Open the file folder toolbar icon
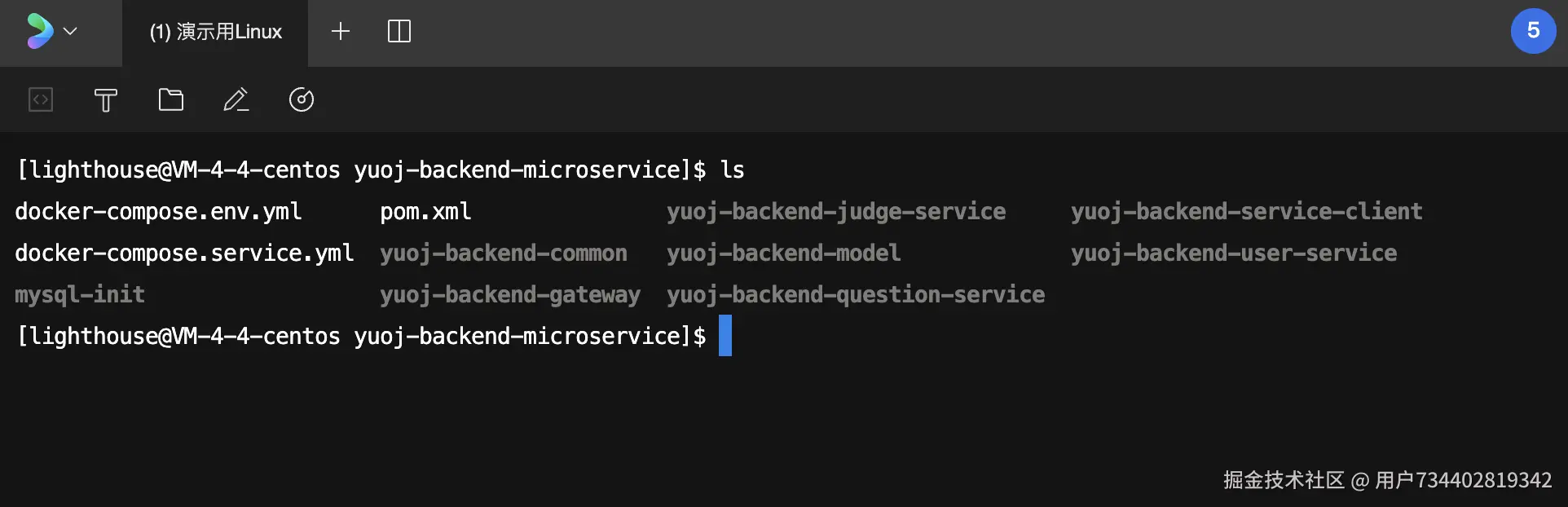 [171, 99]
